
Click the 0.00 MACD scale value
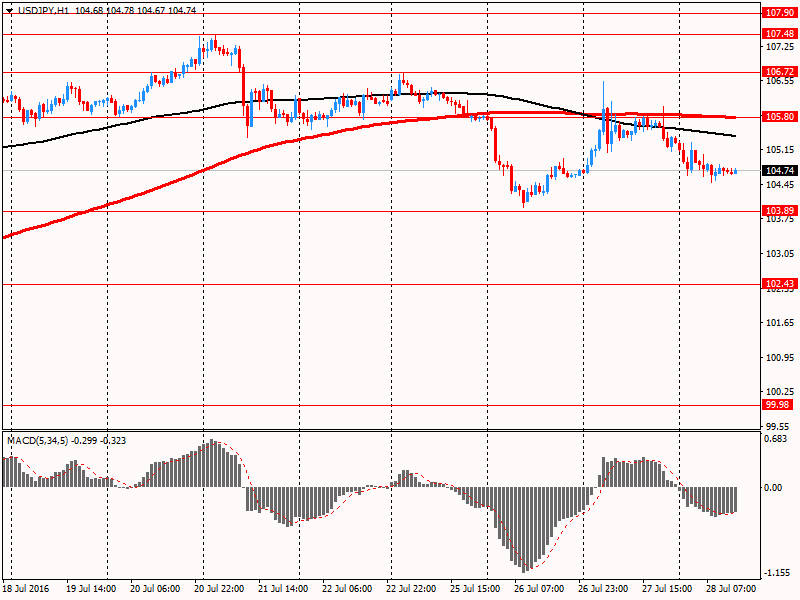(773, 488)
